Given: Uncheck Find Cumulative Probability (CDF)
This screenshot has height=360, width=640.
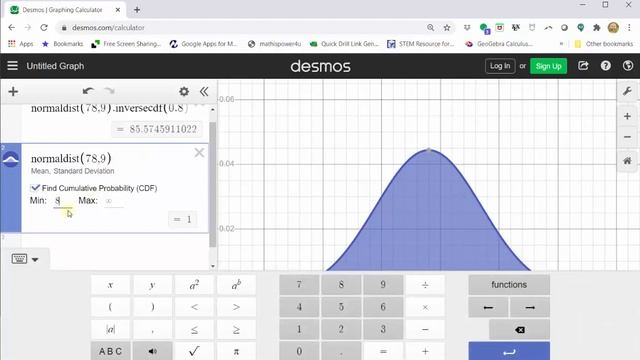Looking at the screenshot, I should point(35,188).
